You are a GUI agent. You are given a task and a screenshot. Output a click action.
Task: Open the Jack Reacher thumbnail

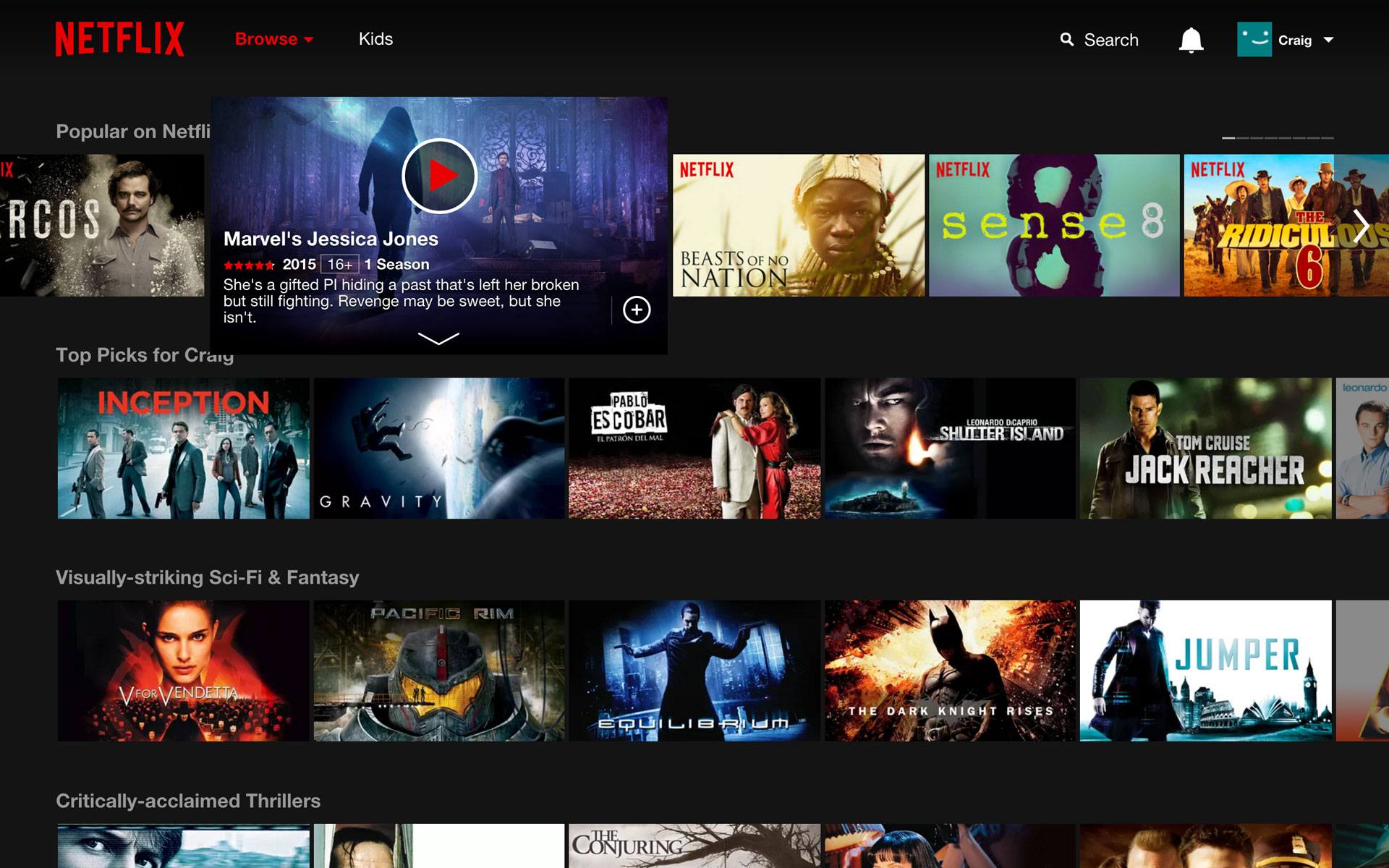click(1206, 448)
